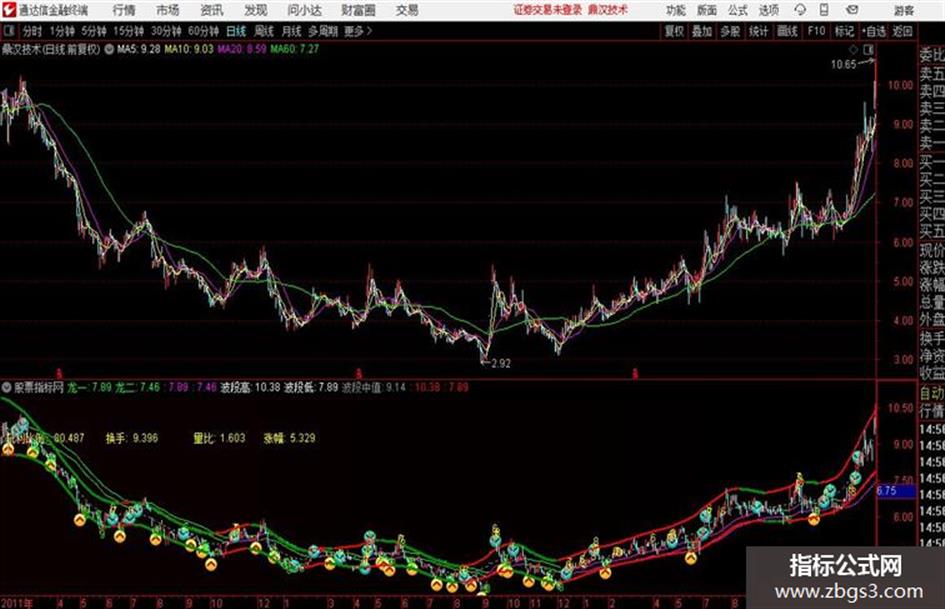945x609 pixels.
Task: Open the envelope message icon
Action: click(x=852, y=10)
